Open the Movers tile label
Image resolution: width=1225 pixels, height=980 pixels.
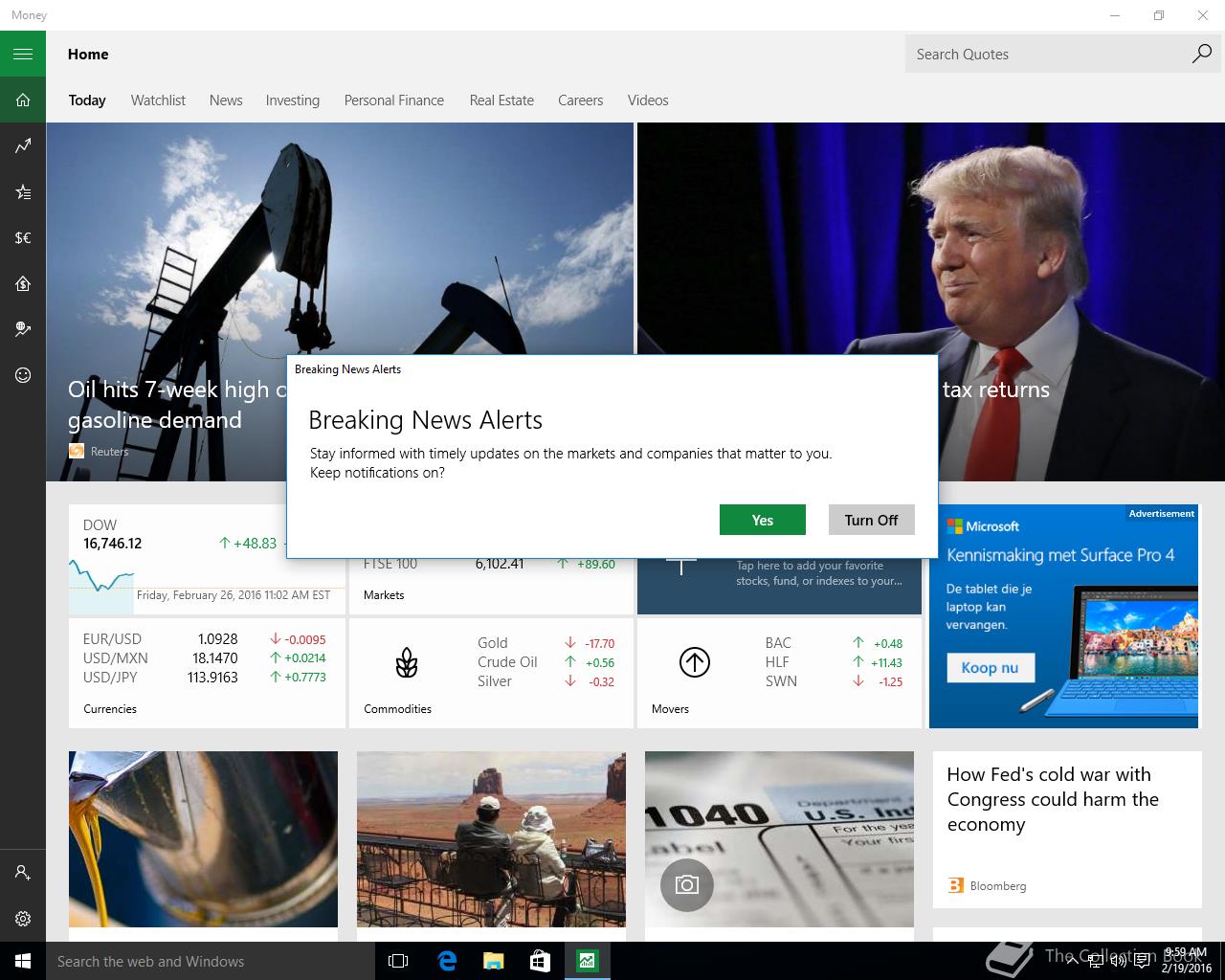pyautogui.click(x=670, y=709)
